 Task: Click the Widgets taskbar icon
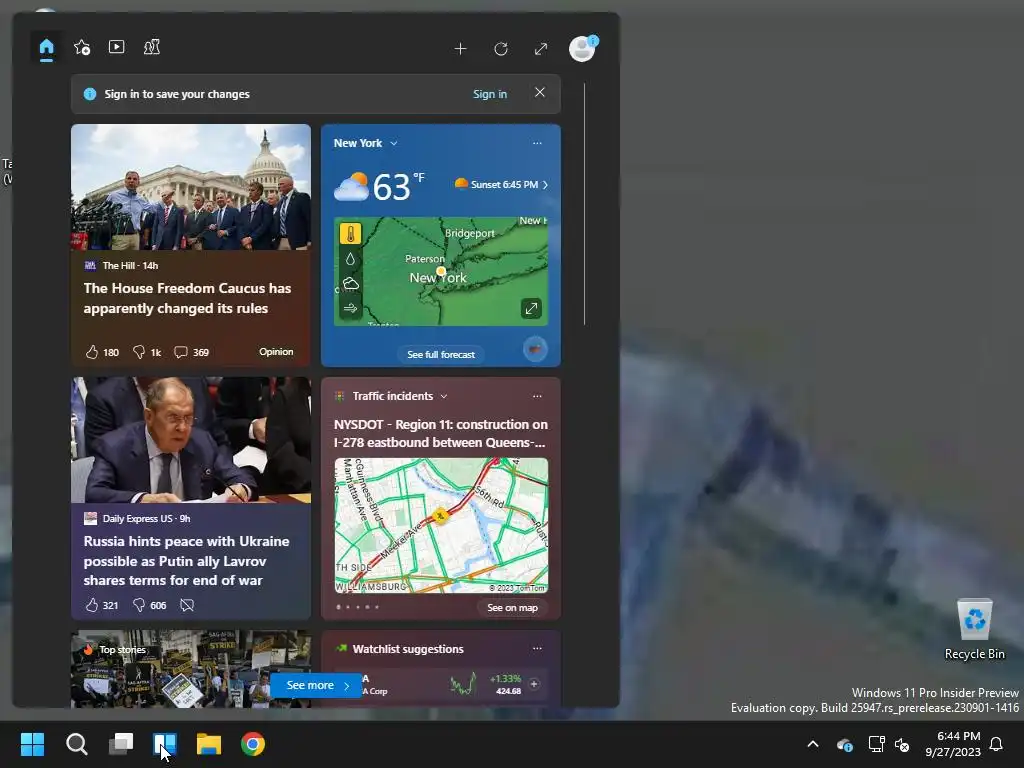point(165,744)
